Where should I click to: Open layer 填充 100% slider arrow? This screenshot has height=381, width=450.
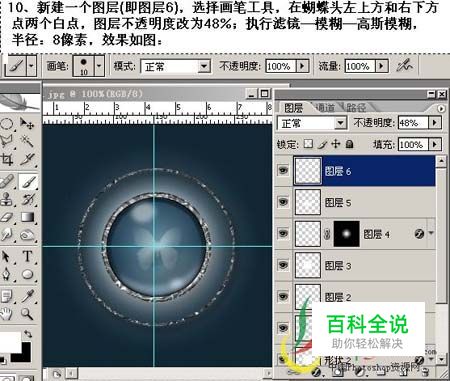click(434, 144)
